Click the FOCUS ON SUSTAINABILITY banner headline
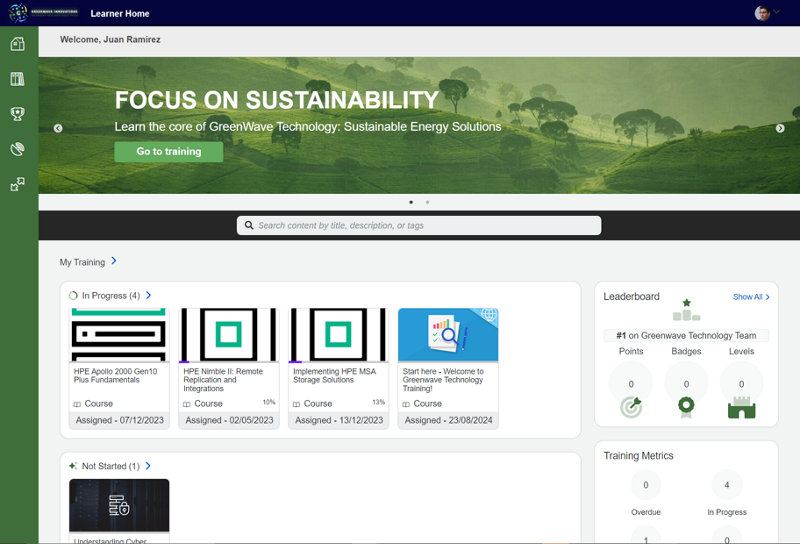This screenshot has height=544, width=800. (277, 100)
